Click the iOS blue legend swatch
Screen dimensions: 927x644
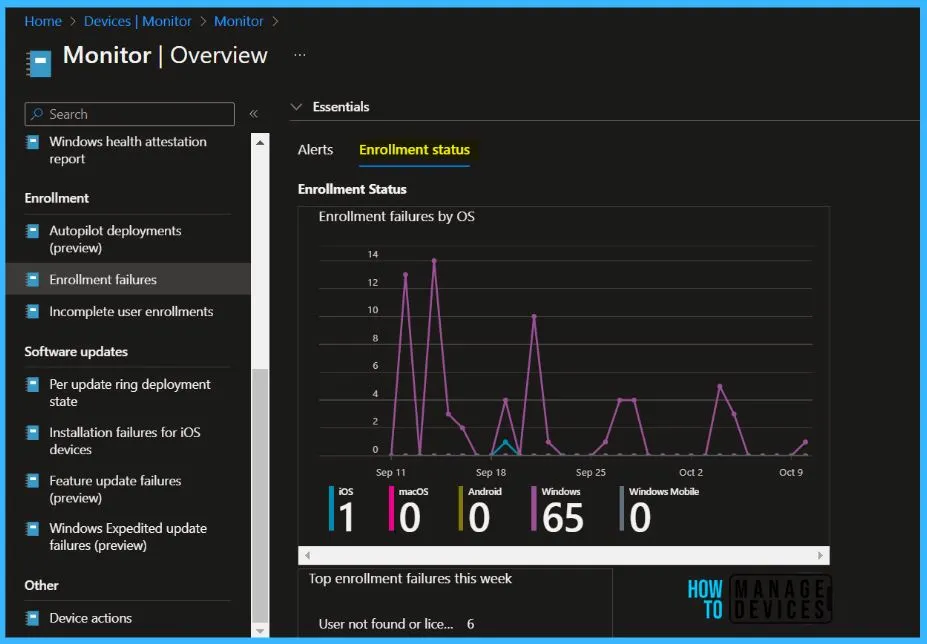[332, 508]
